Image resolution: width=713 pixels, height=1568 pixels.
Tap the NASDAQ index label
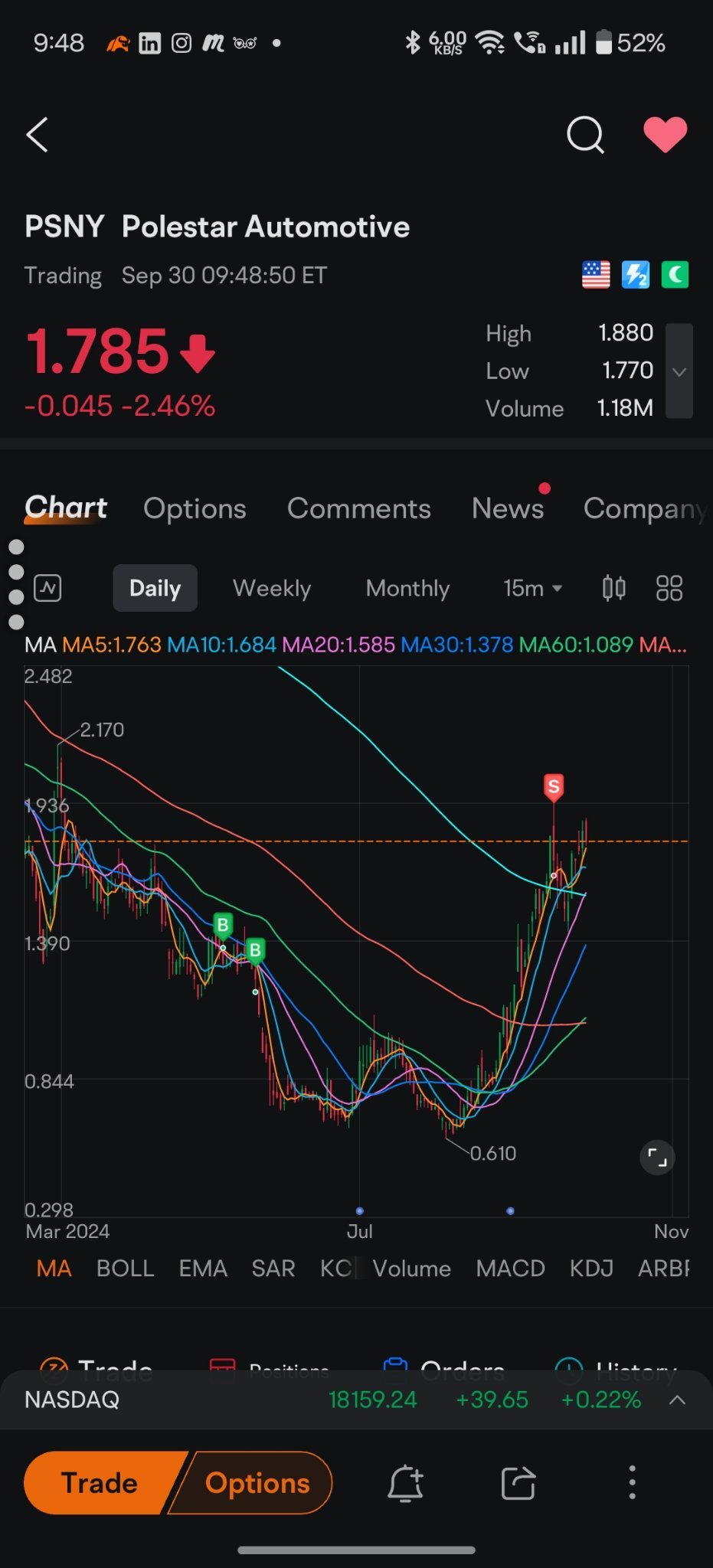click(x=72, y=1400)
